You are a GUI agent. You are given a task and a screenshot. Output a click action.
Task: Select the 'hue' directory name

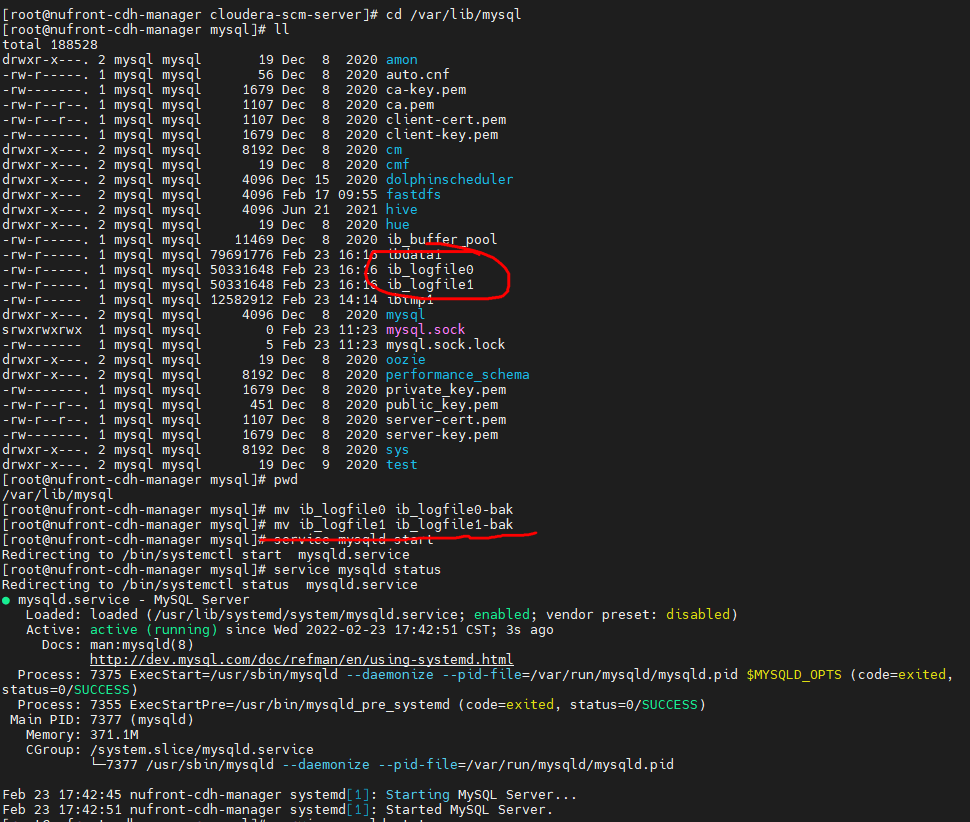pos(397,225)
